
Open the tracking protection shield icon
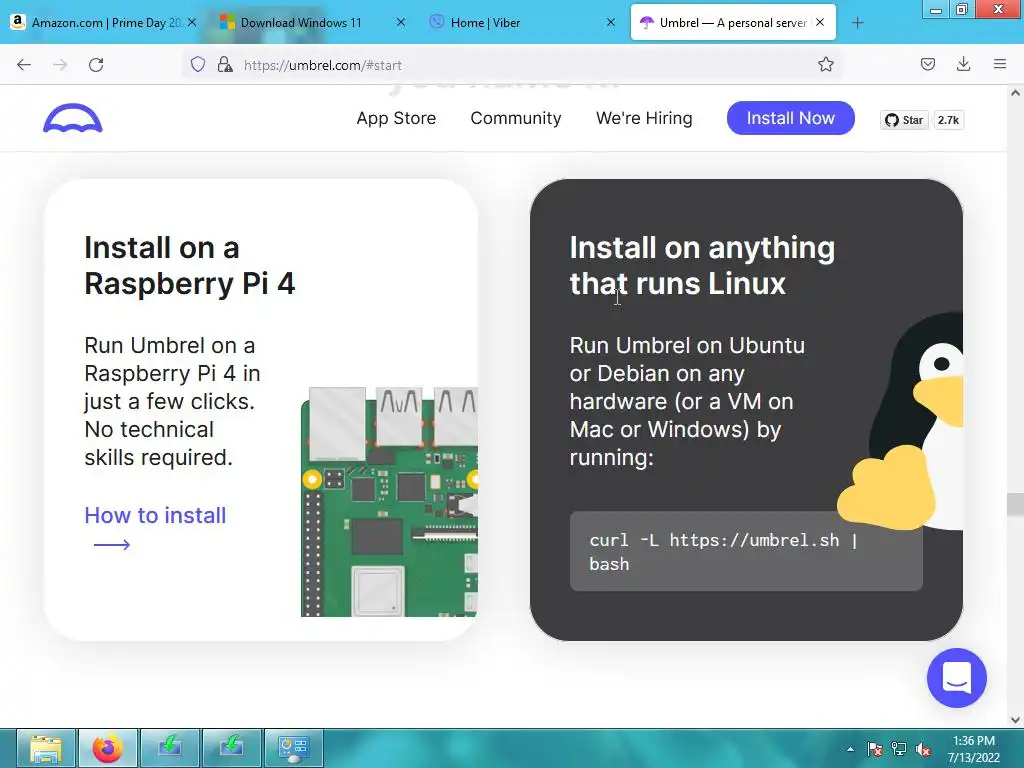click(198, 64)
